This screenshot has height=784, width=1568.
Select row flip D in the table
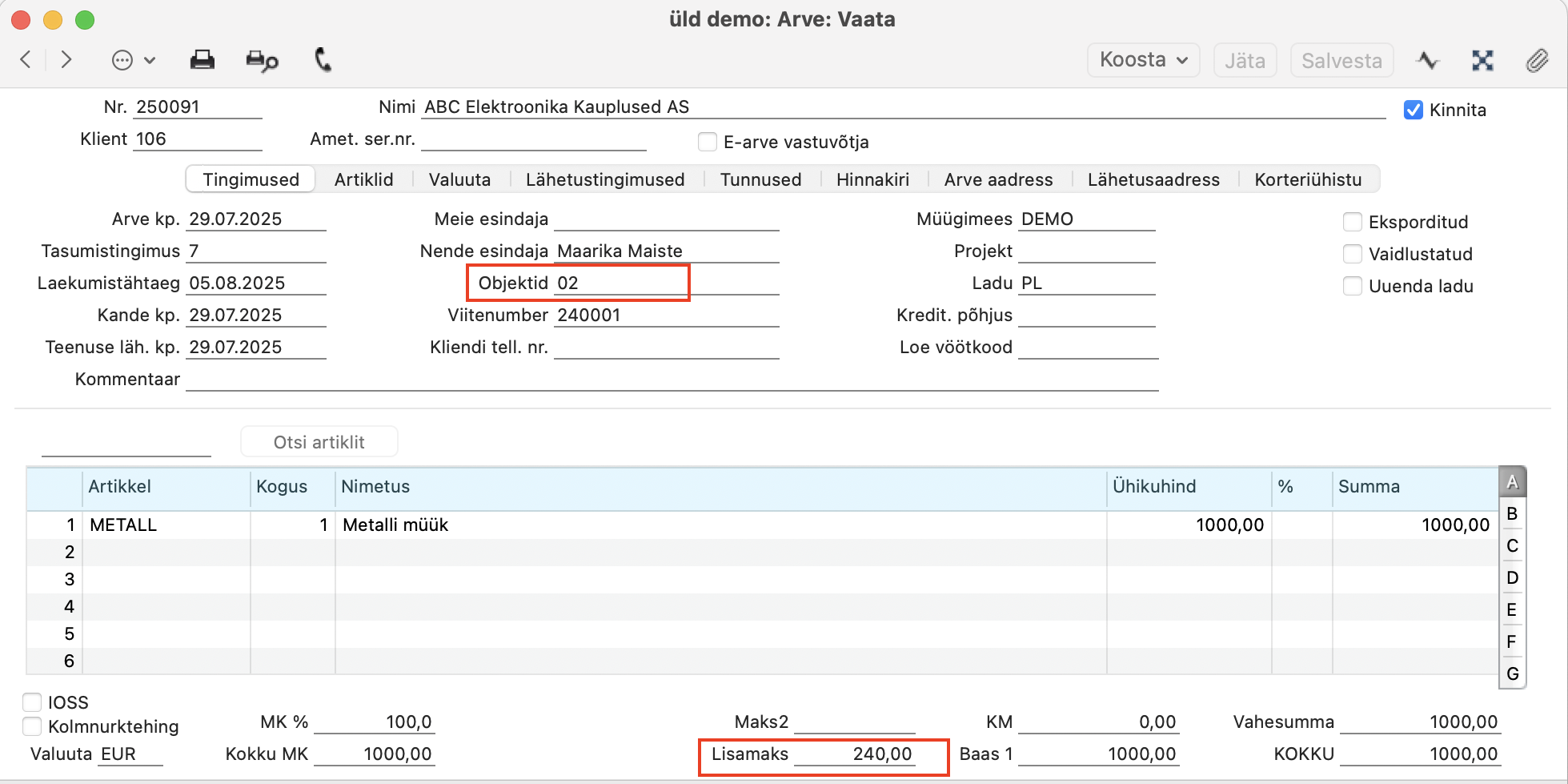coord(1512,577)
